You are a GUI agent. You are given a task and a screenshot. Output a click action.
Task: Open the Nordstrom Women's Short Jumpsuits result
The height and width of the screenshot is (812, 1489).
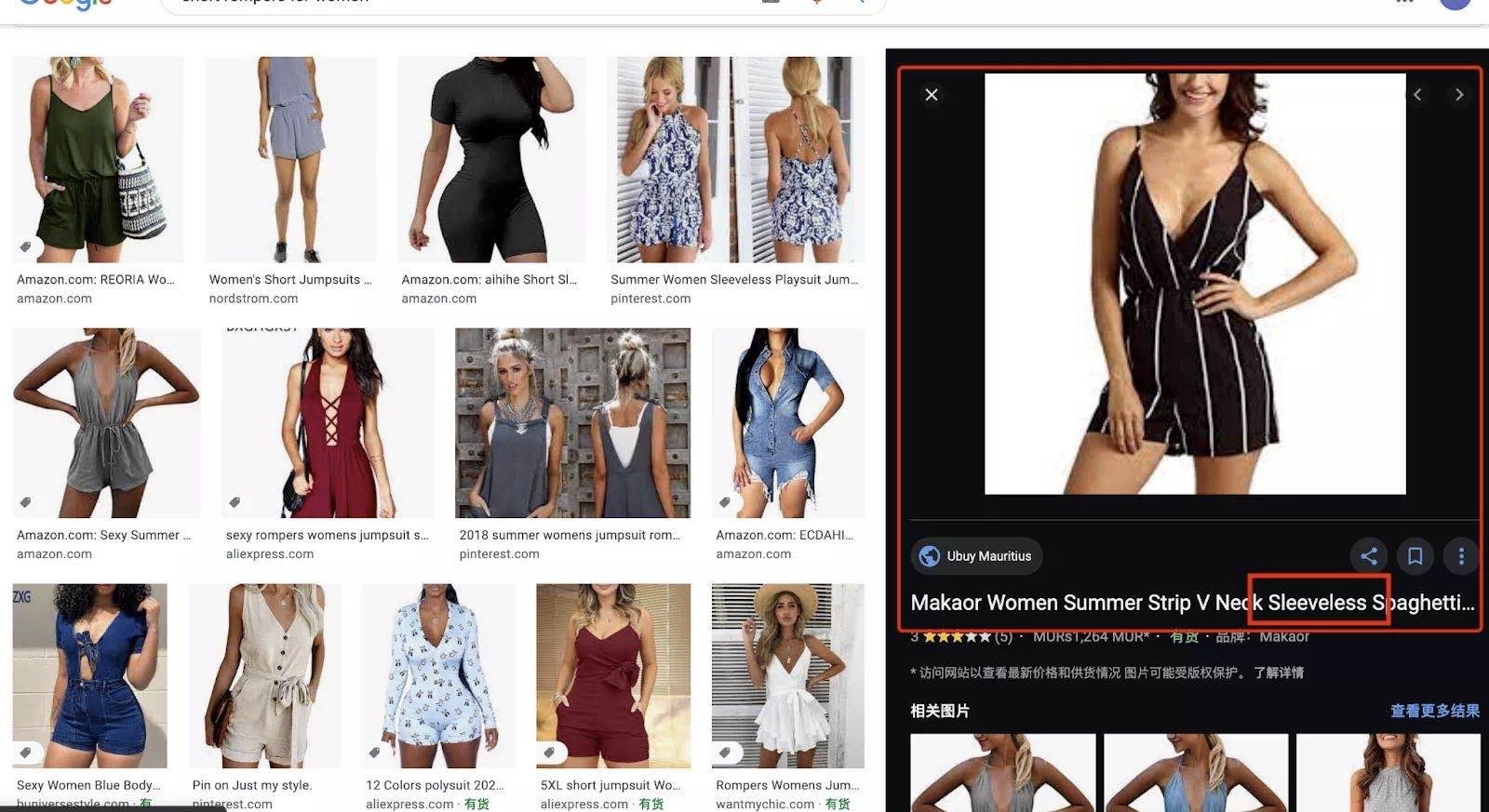[290, 159]
